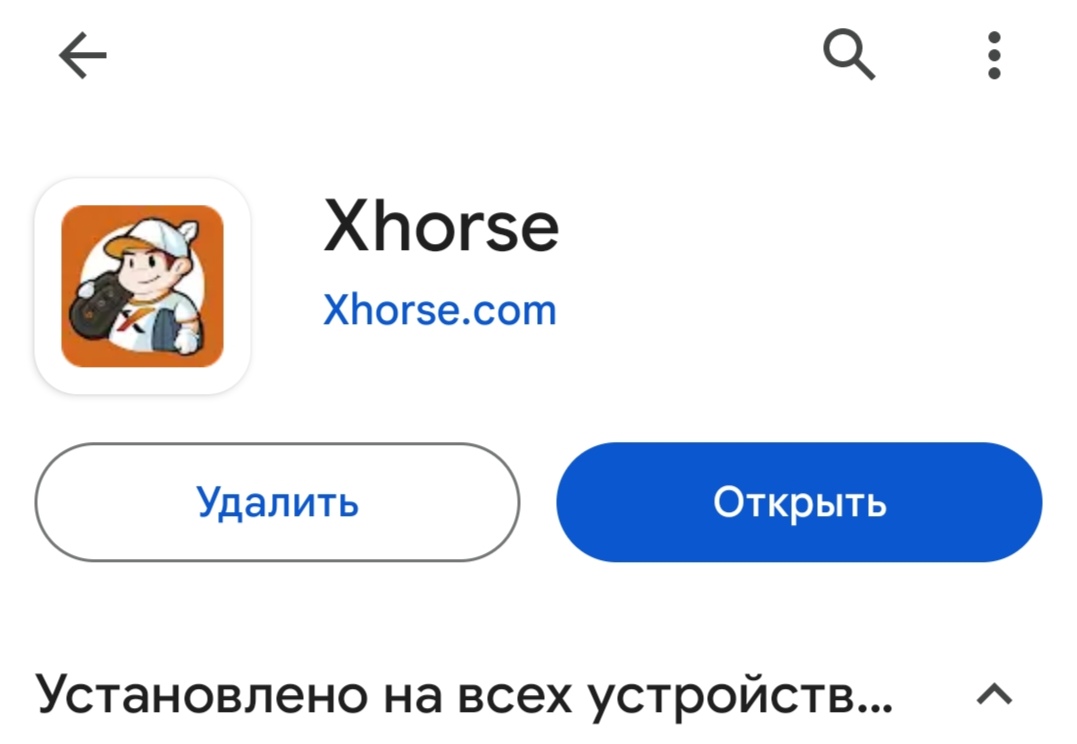
Task: Open the three-dot overflow menu
Action: pos(994,55)
